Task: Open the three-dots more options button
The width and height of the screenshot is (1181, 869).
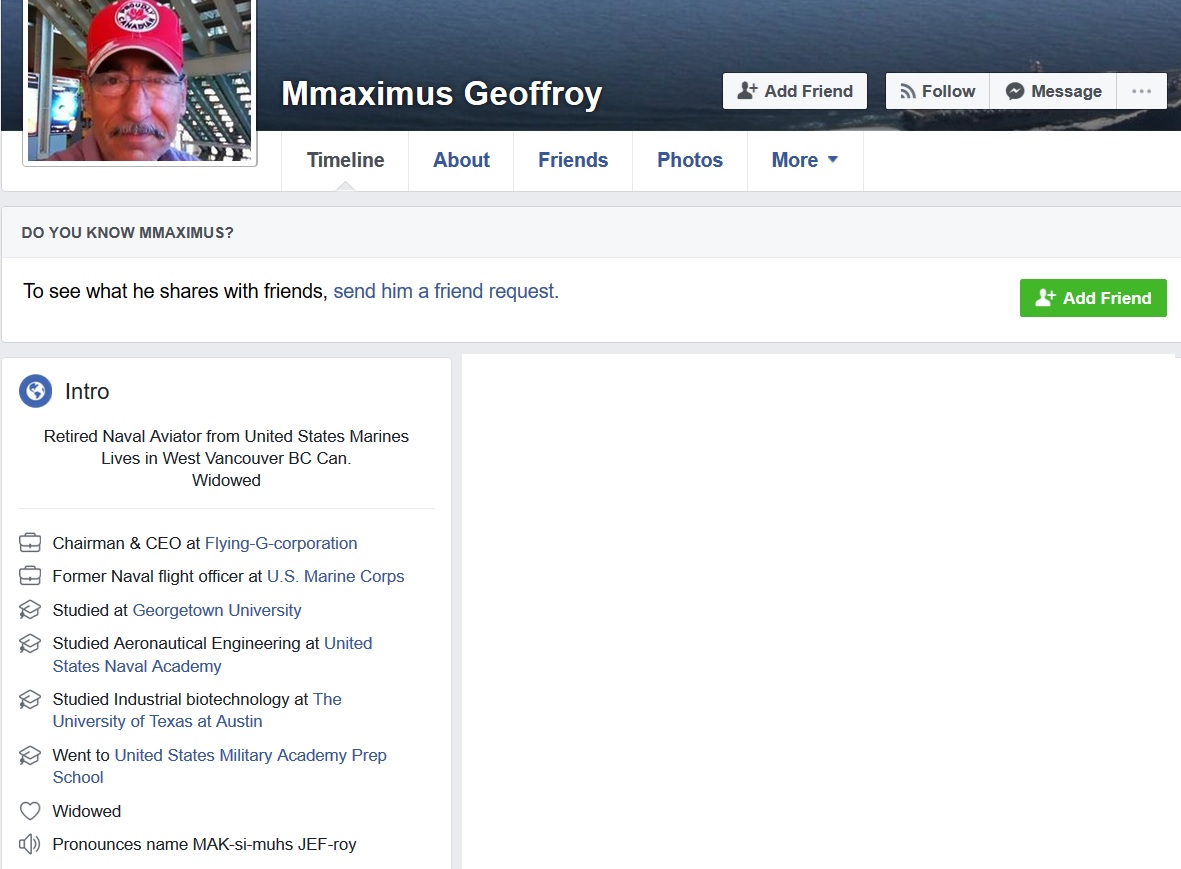Action: [1141, 91]
